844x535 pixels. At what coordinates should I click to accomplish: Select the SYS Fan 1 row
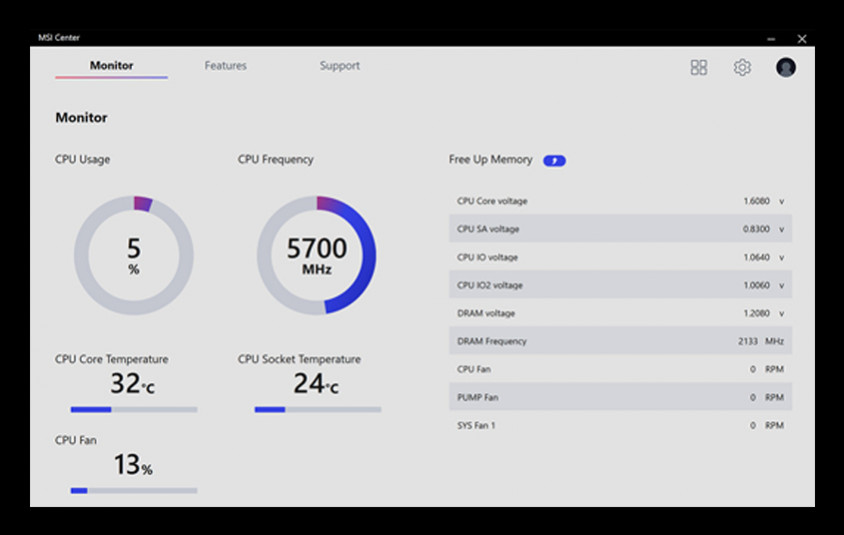pyautogui.click(x=620, y=425)
